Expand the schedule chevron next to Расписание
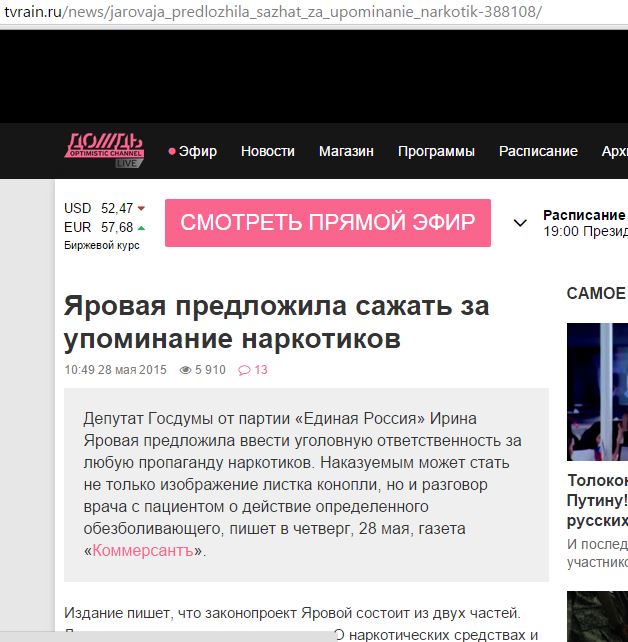 pos(520,223)
